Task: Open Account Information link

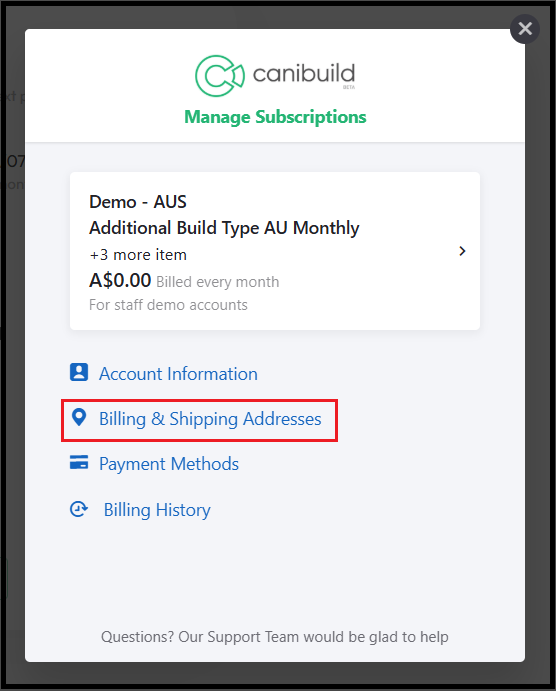Action: pos(178,374)
